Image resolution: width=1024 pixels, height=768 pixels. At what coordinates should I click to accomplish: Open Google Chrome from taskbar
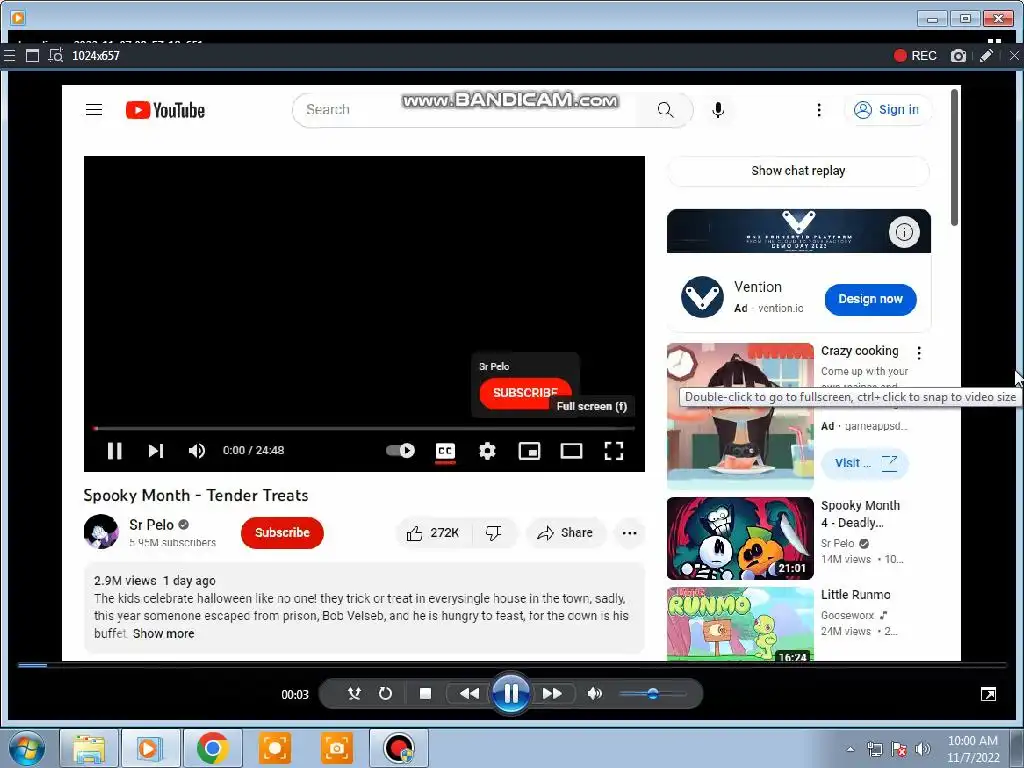[213, 748]
